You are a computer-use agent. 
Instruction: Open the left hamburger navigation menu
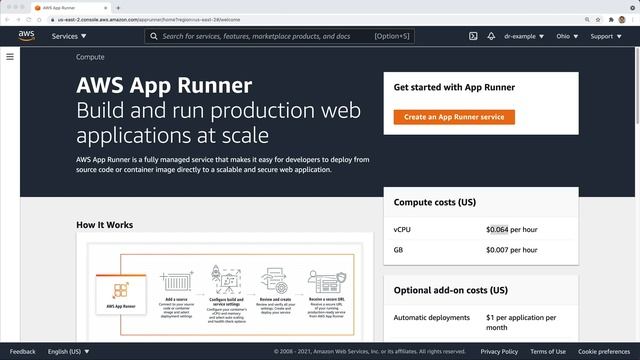click(10, 57)
